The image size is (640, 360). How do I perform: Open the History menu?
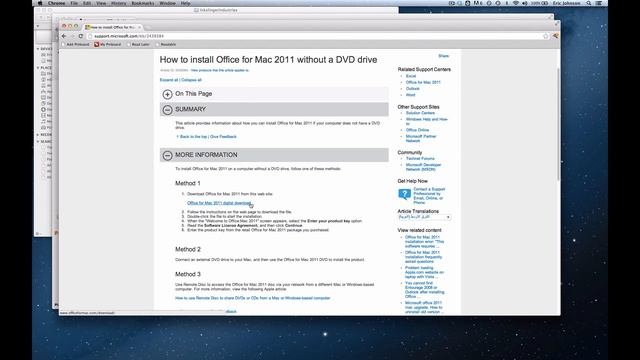click(x=118, y=3)
